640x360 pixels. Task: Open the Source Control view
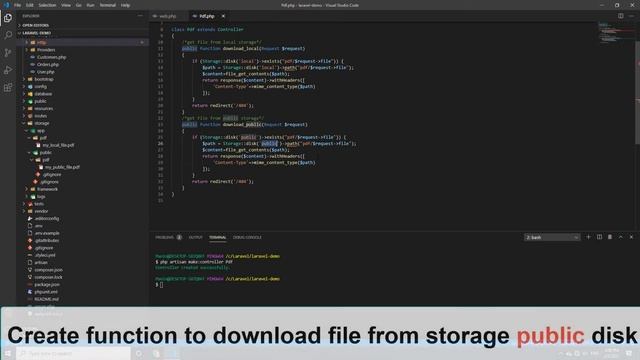coord(8,53)
